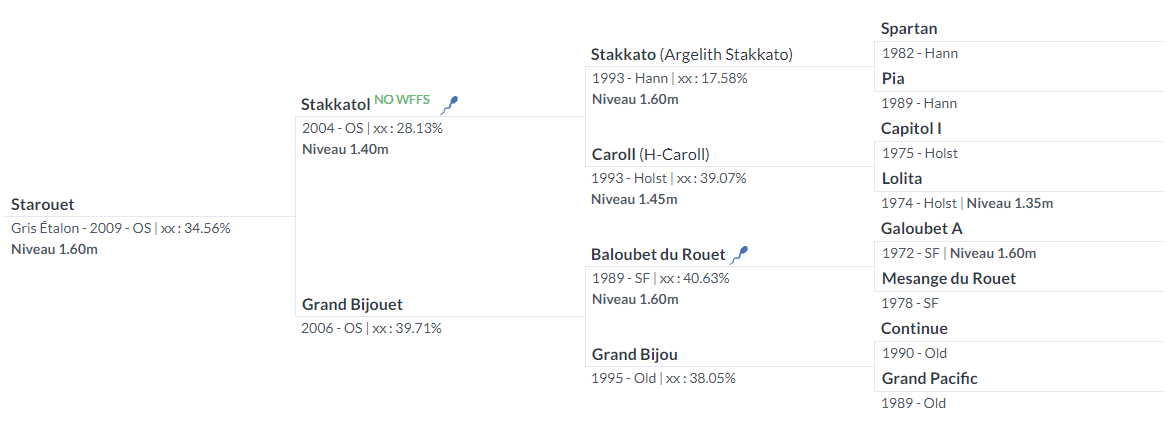
Task: Click the NO WFFS badge
Action: pos(402,99)
